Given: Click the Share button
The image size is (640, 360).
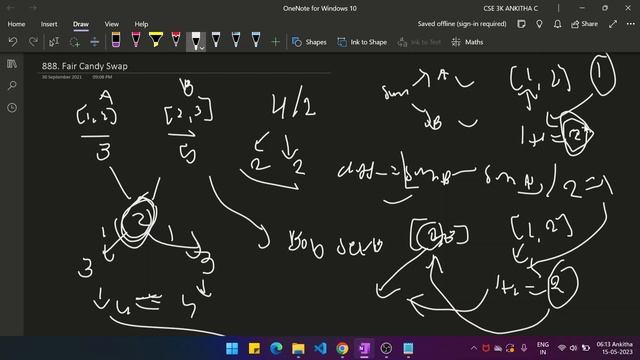Looking at the screenshot, I should 584,24.
